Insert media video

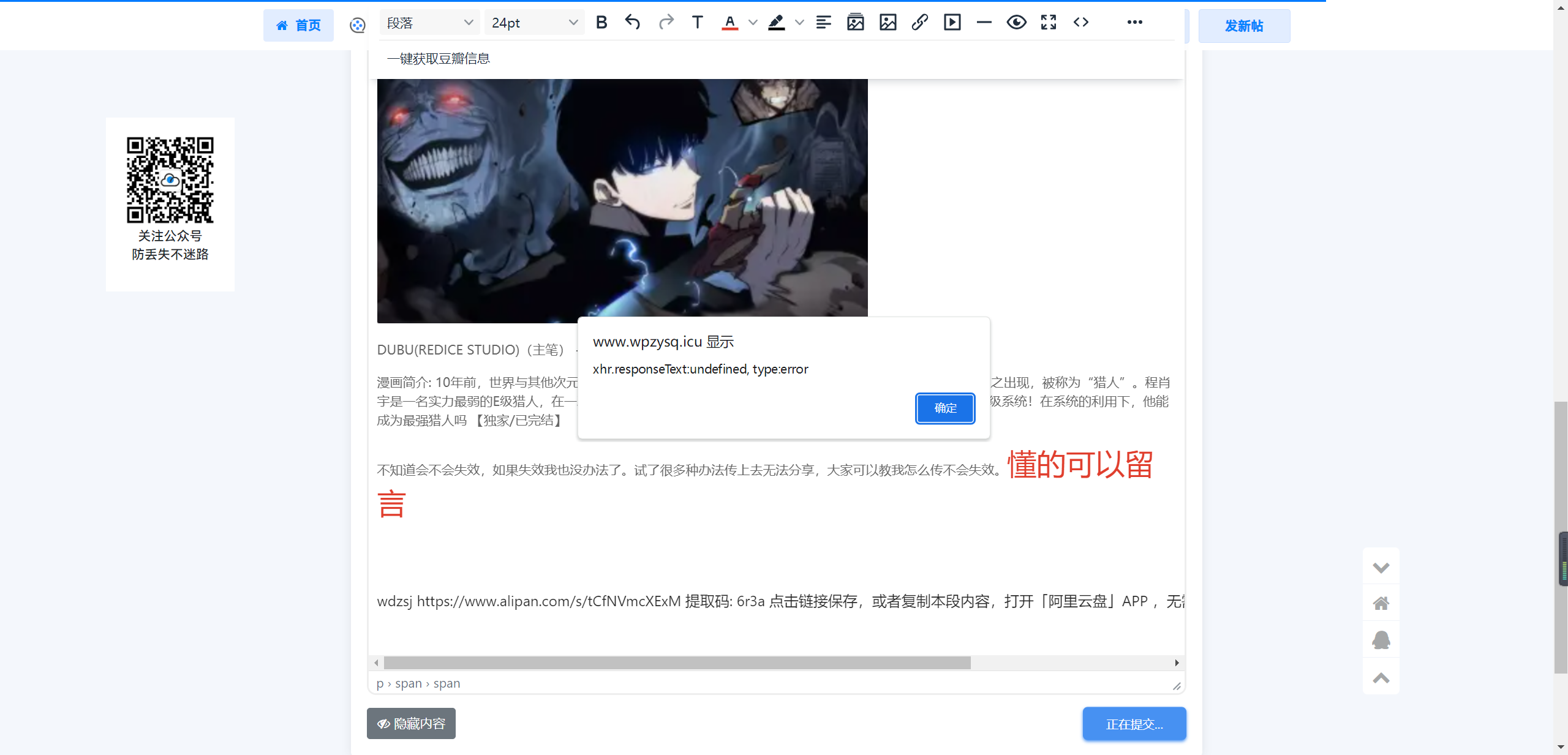point(952,23)
